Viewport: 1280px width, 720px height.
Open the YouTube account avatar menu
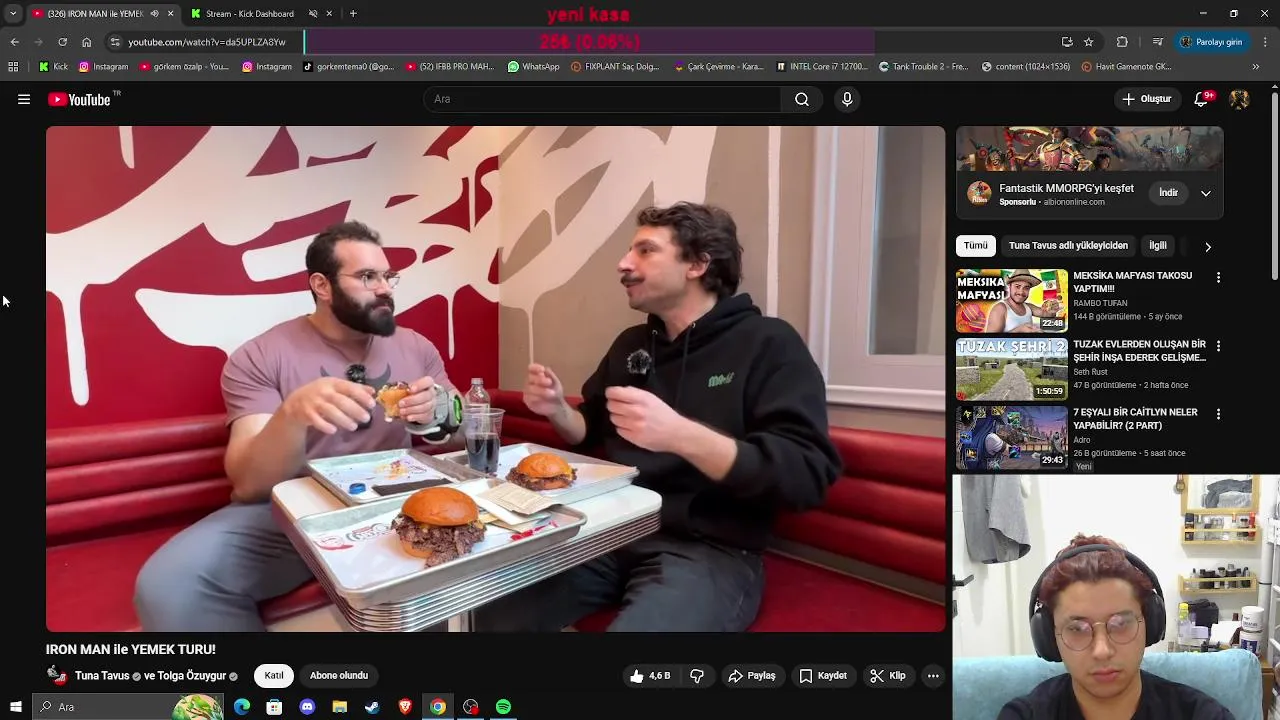(x=1239, y=99)
